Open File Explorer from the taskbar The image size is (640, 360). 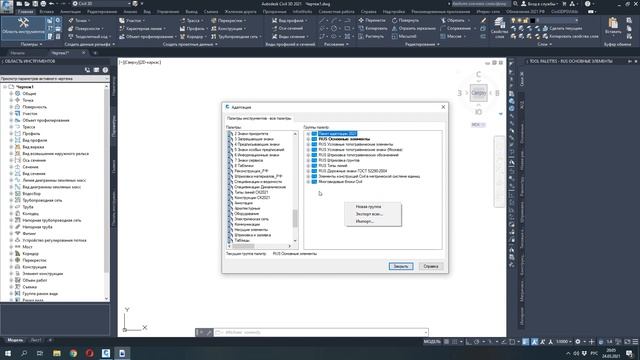(x=57, y=353)
